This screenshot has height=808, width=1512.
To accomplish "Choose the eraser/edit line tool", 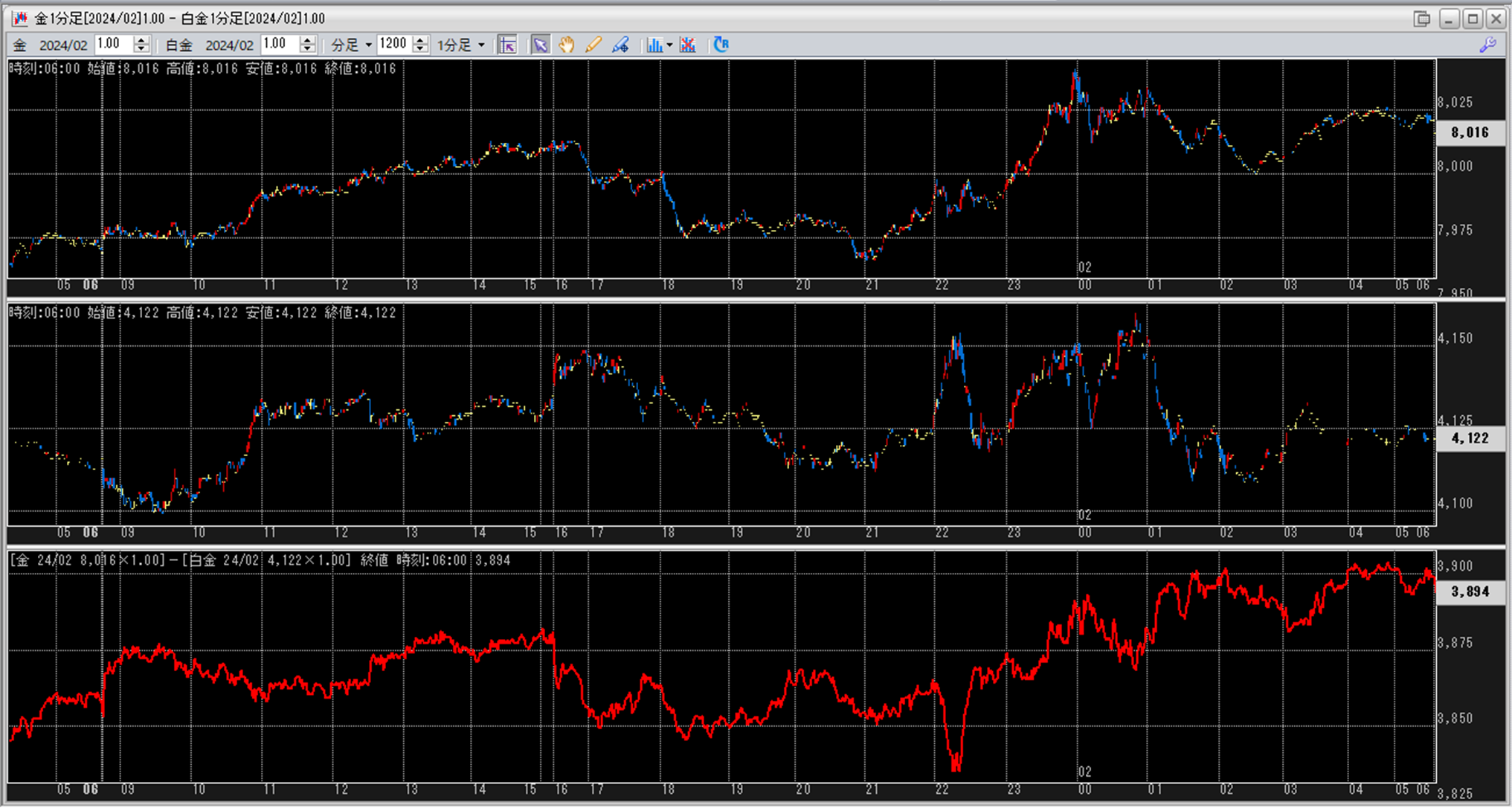I will 620,45.
